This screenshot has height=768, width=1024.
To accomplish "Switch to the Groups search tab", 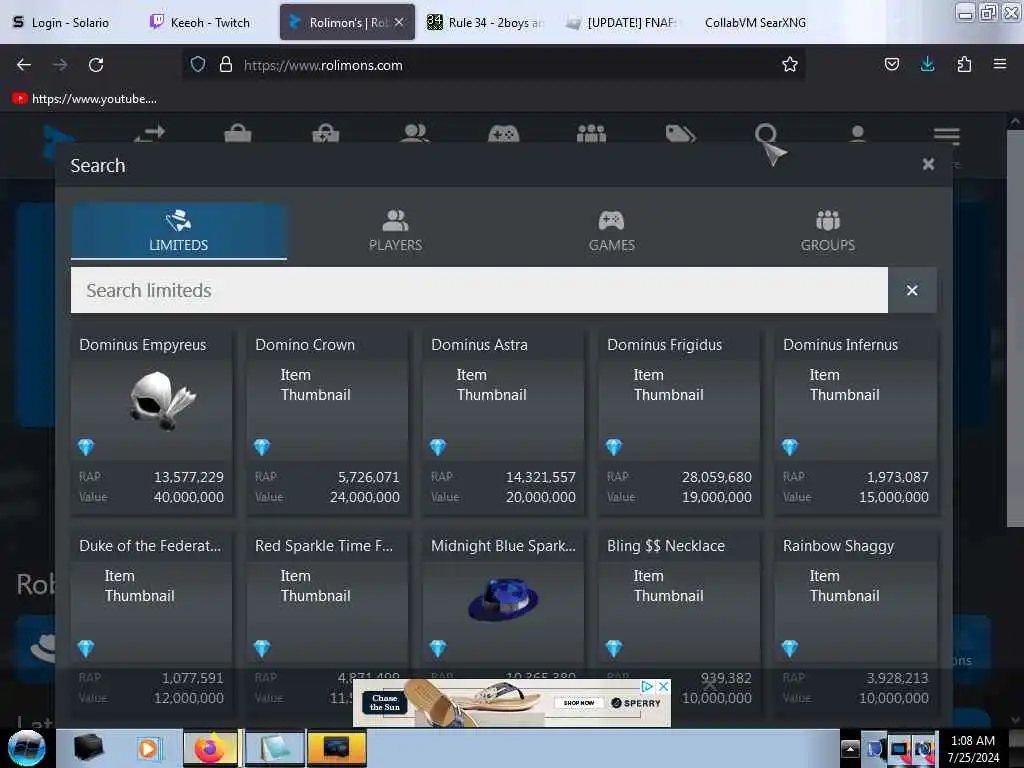I will click(827, 231).
